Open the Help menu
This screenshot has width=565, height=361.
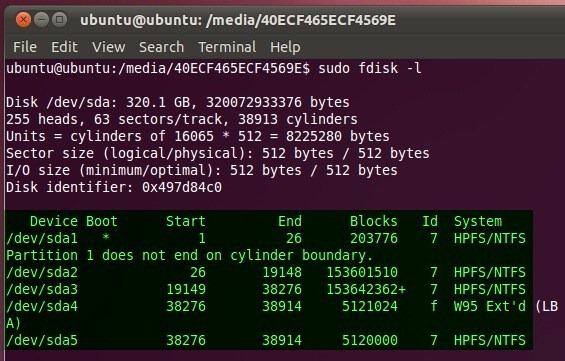[285, 47]
